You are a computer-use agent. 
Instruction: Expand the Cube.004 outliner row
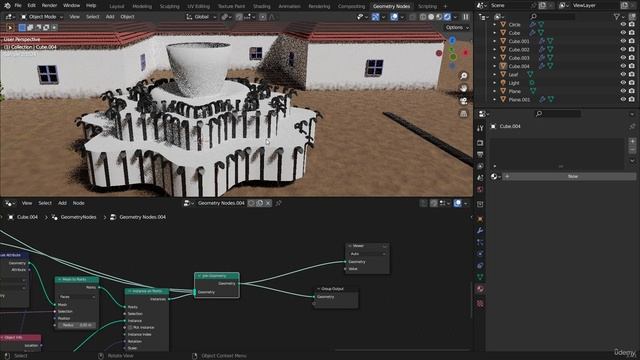(494, 66)
